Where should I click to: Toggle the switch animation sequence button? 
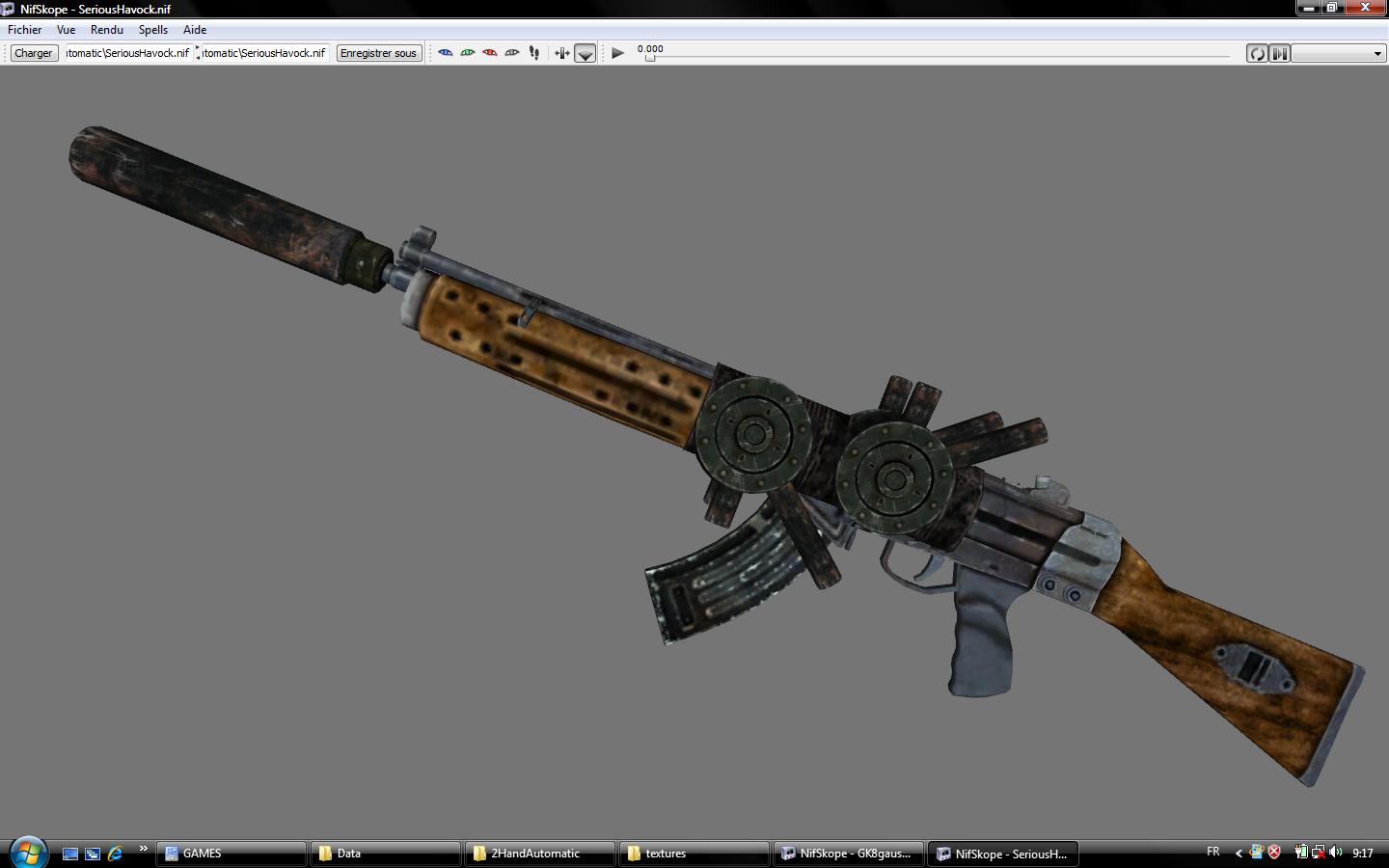pos(1279,54)
